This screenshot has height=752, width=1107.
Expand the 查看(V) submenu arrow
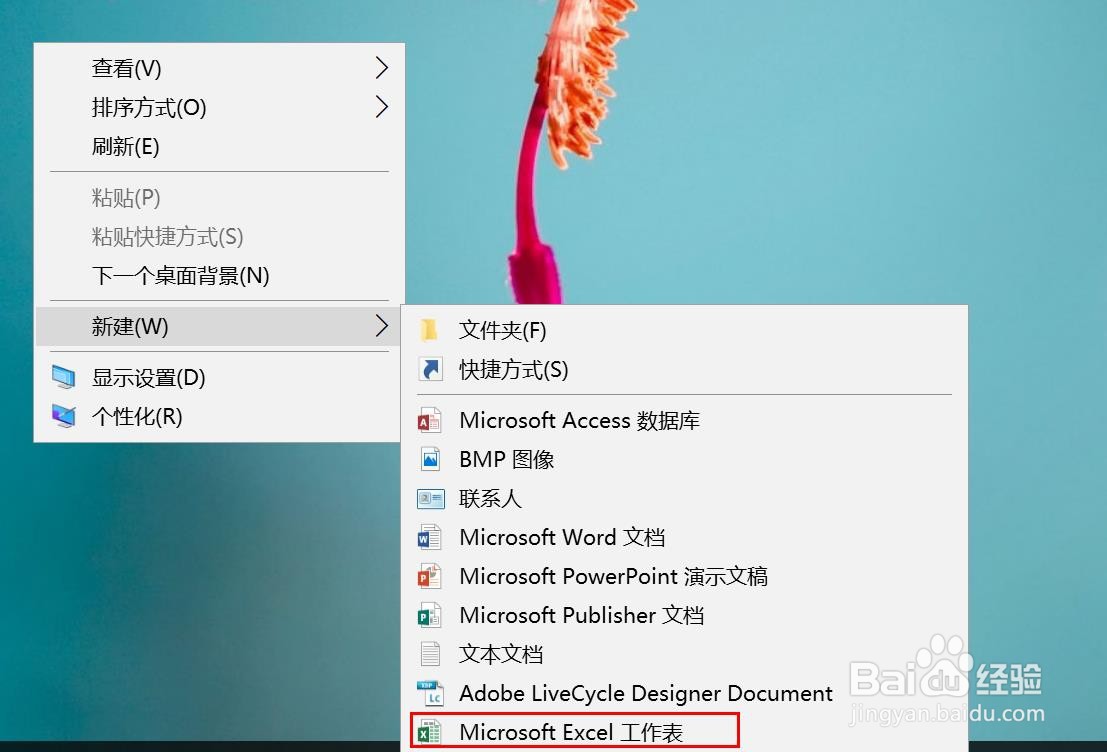[381, 68]
